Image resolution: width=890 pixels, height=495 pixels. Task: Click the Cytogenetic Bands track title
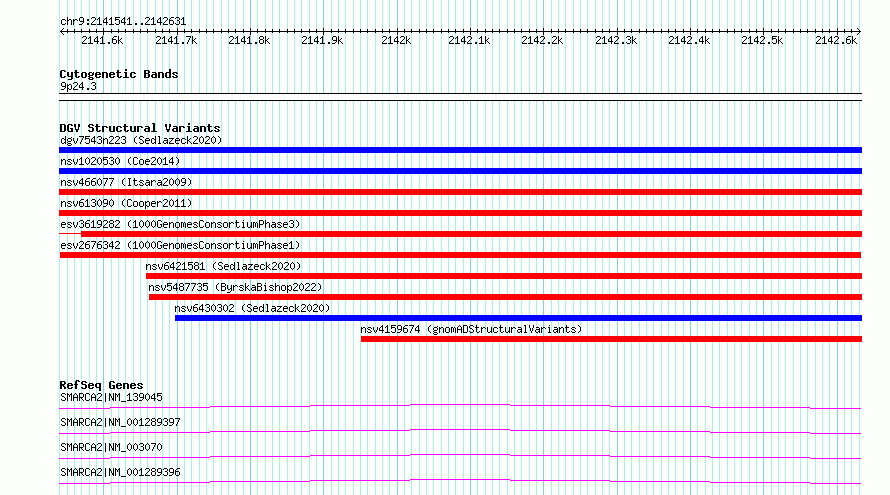point(119,74)
